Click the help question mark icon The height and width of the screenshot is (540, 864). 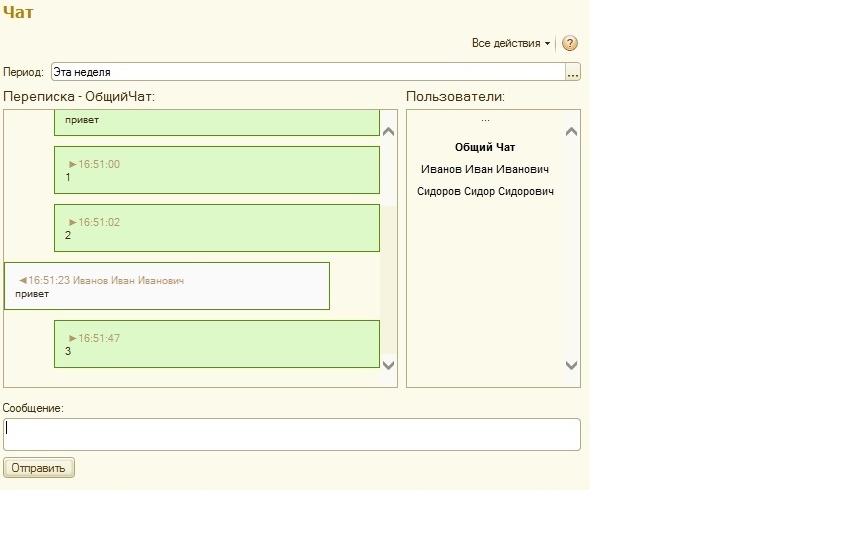(569, 43)
